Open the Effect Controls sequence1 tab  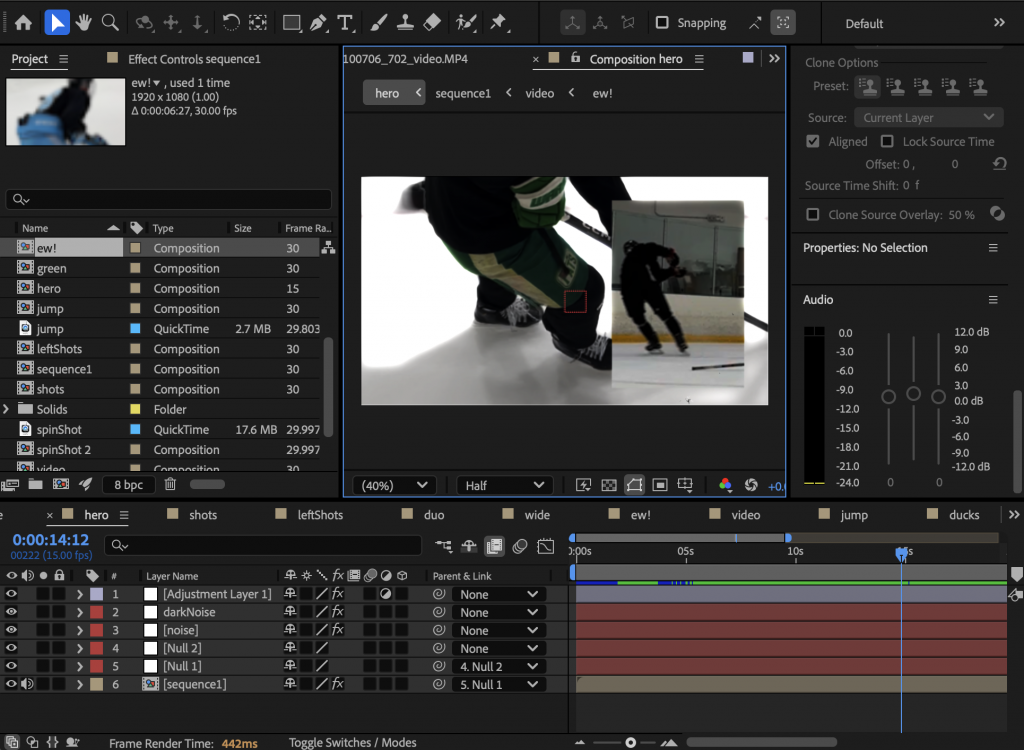(x=194, y=59)
